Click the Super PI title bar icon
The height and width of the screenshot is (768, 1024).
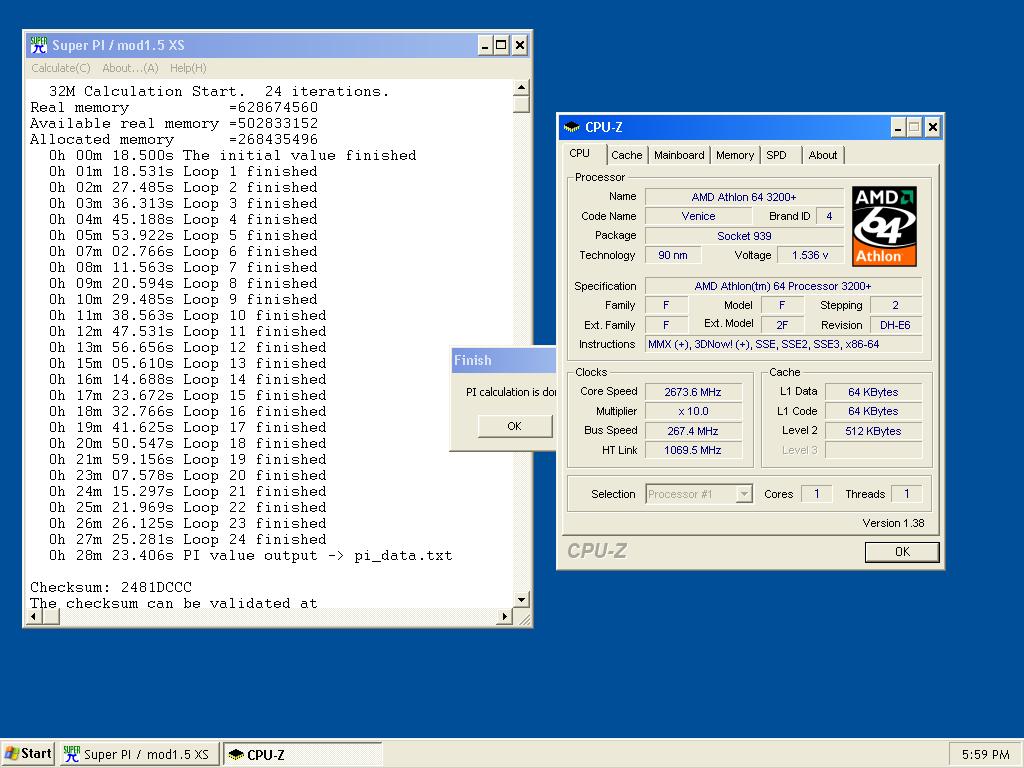point(39,45)
